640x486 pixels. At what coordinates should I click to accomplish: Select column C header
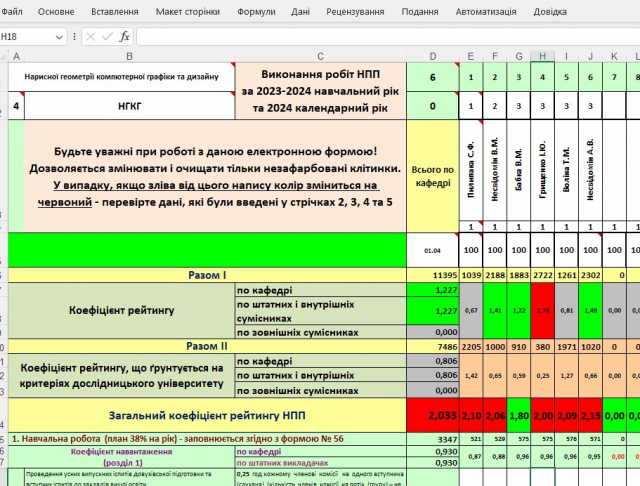[320, 56]
